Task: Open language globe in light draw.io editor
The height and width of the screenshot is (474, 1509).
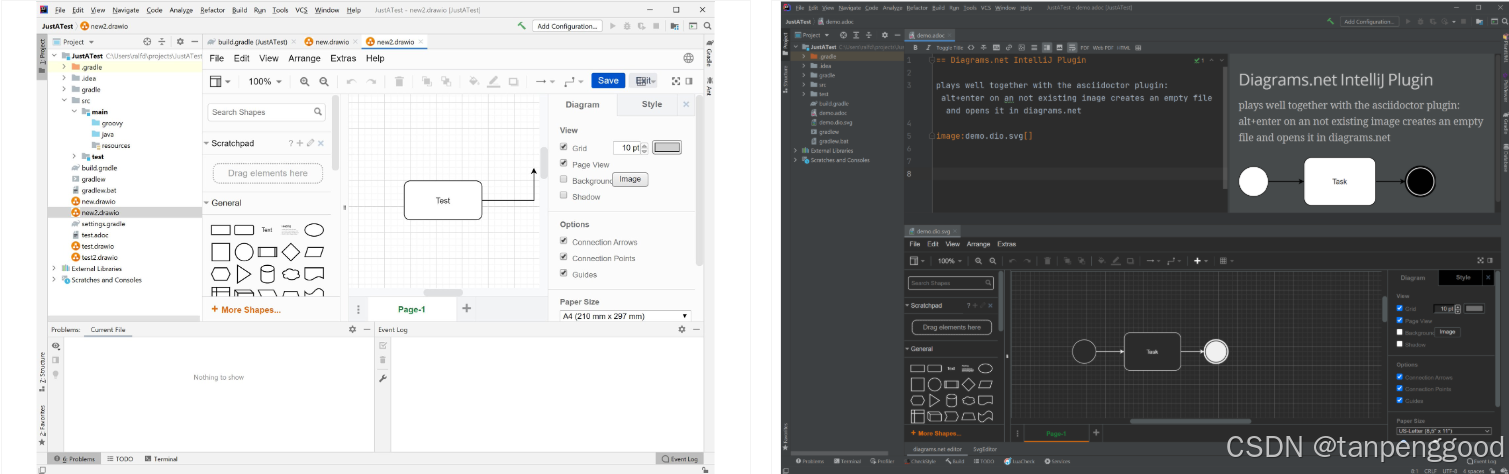Action: [688, 58]
